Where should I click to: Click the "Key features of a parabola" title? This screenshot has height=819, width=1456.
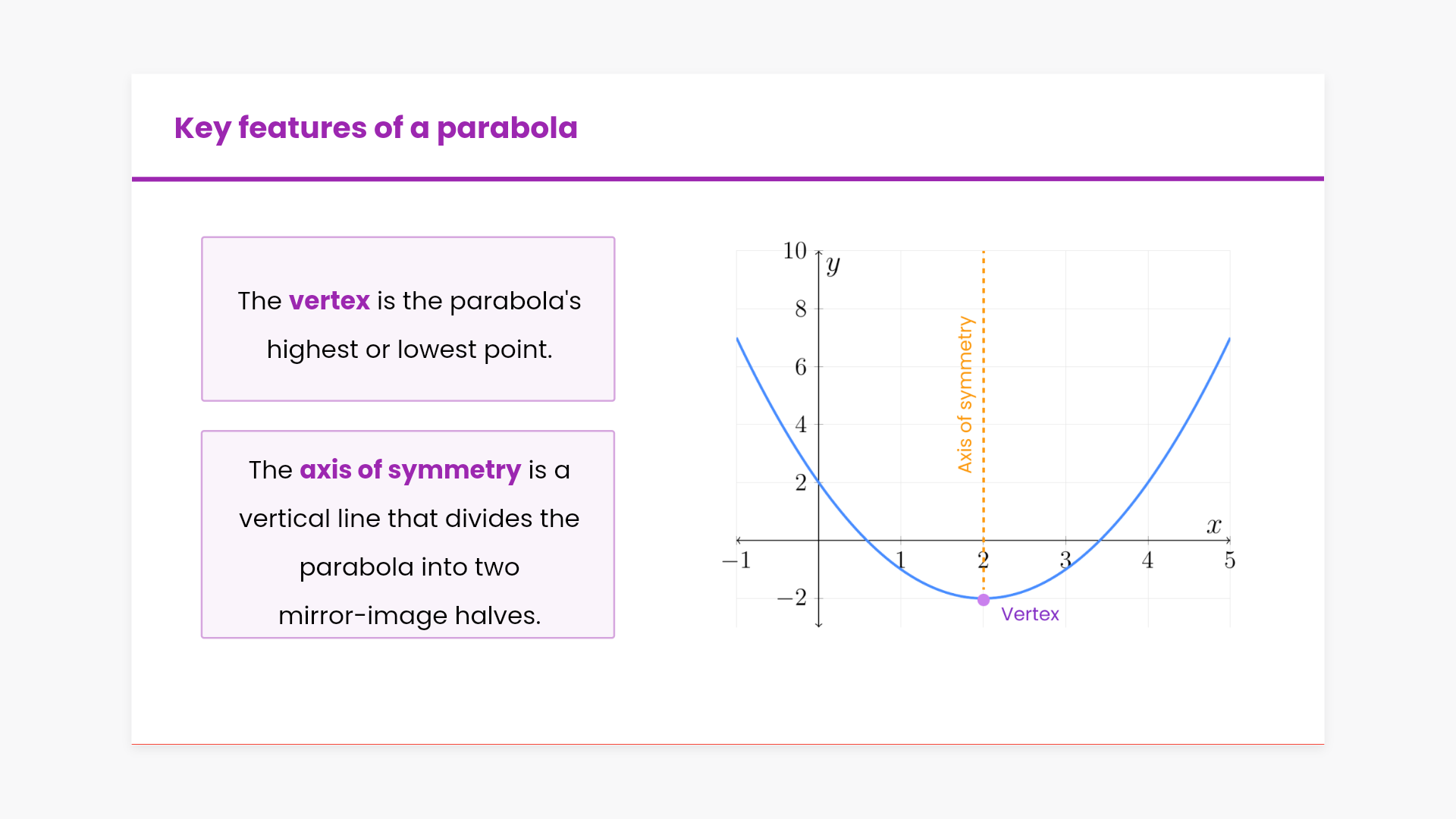click(375, 128)
